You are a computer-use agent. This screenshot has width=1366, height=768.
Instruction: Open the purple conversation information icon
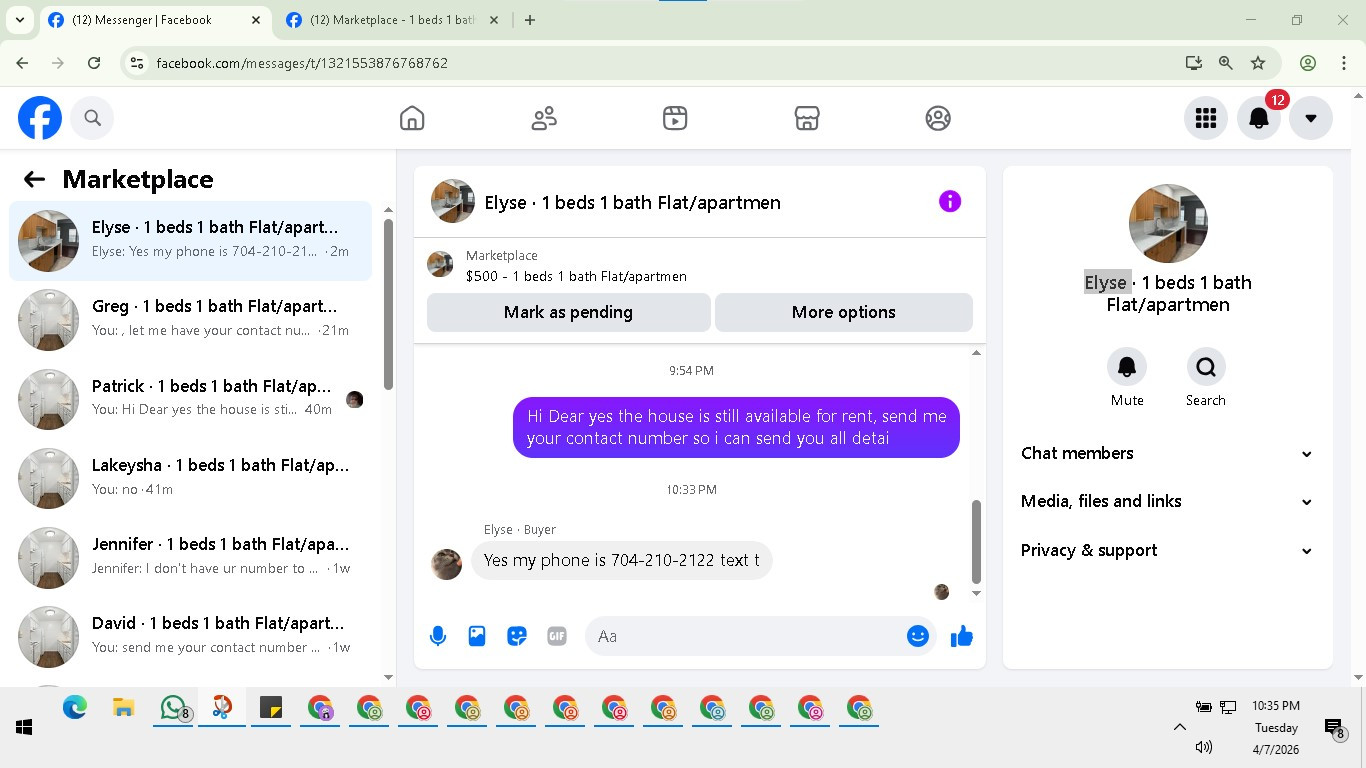click(950, 202)
